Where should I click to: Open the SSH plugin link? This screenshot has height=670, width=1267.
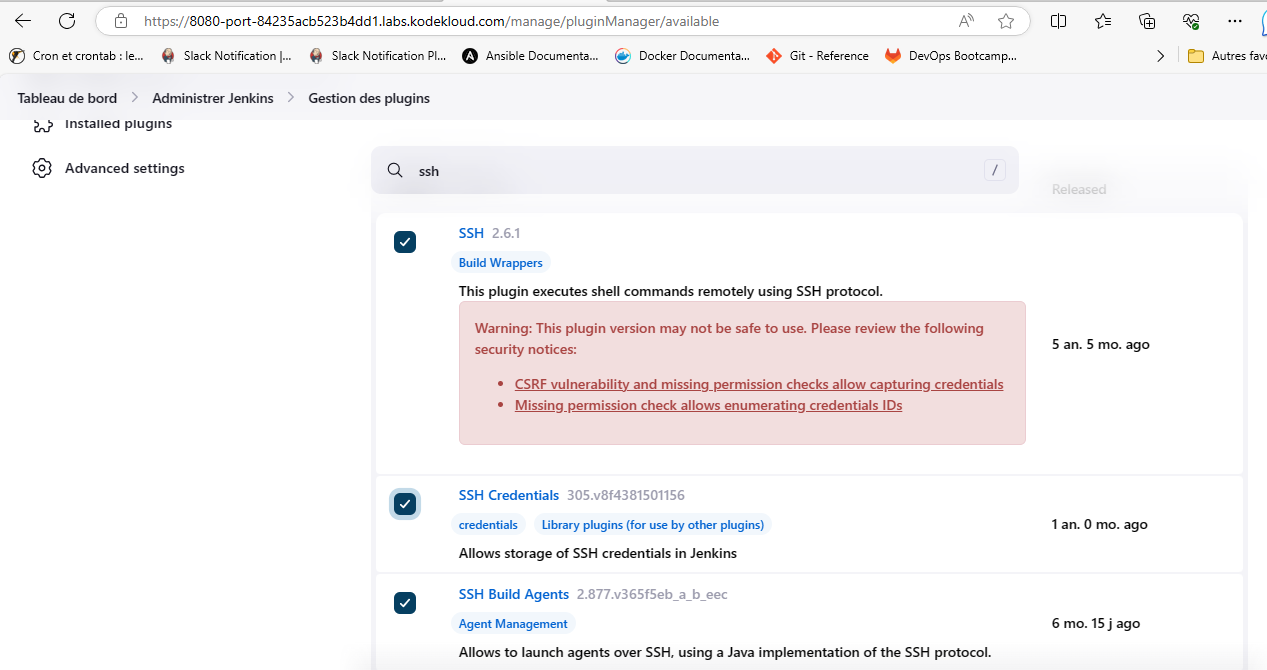[x=471, y=233]
